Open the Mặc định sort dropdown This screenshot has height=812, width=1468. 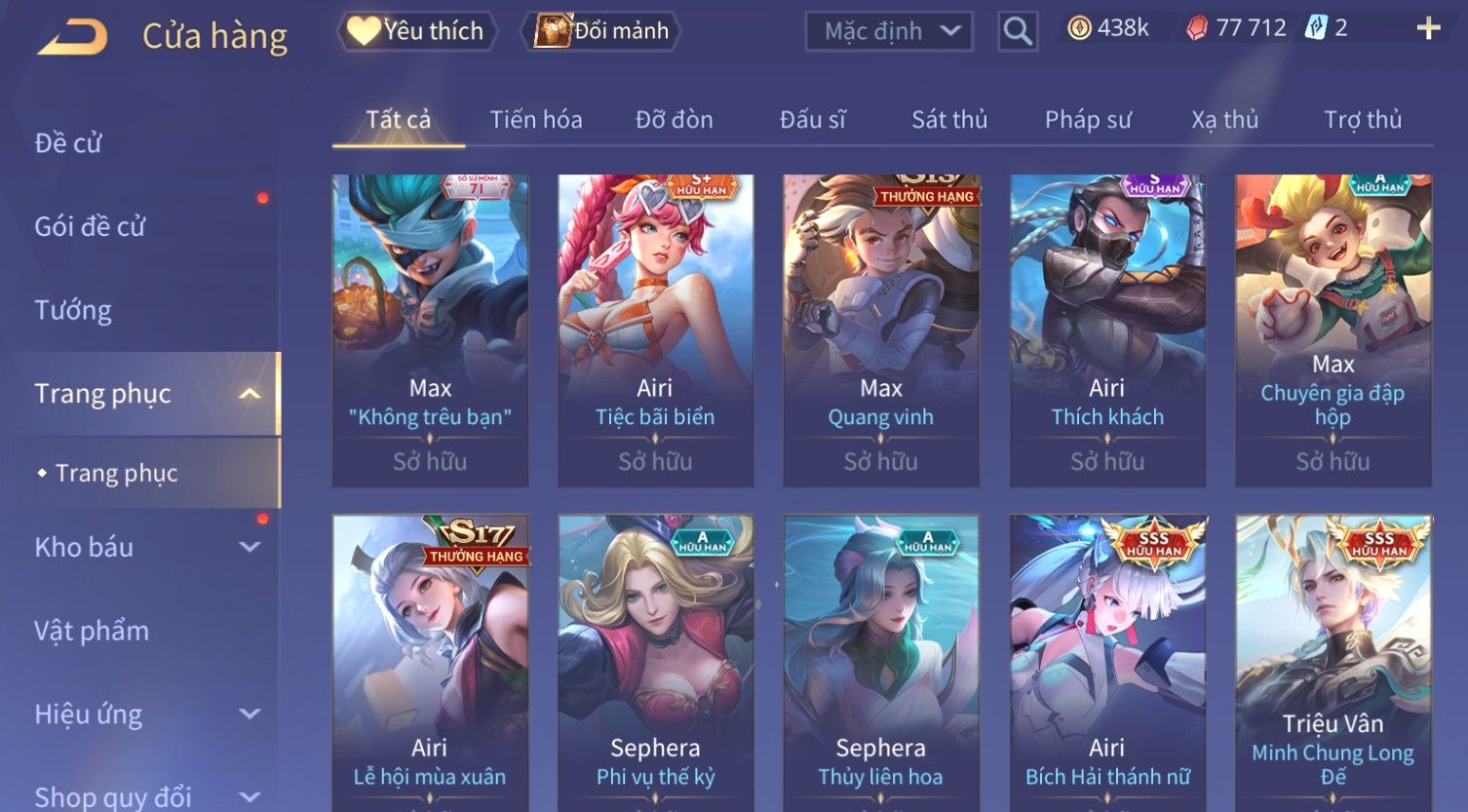[889, 31]
